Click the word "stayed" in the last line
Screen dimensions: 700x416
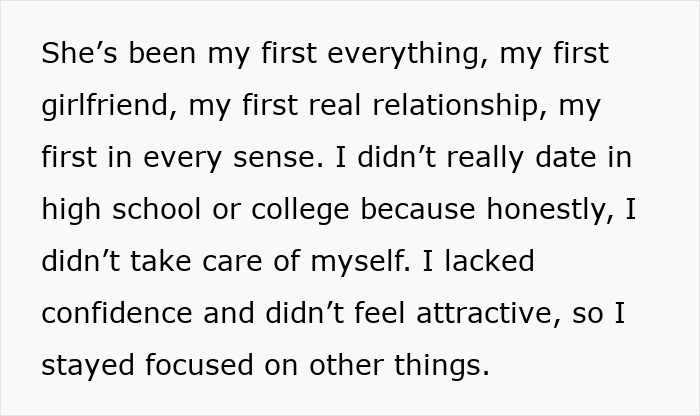88,366
